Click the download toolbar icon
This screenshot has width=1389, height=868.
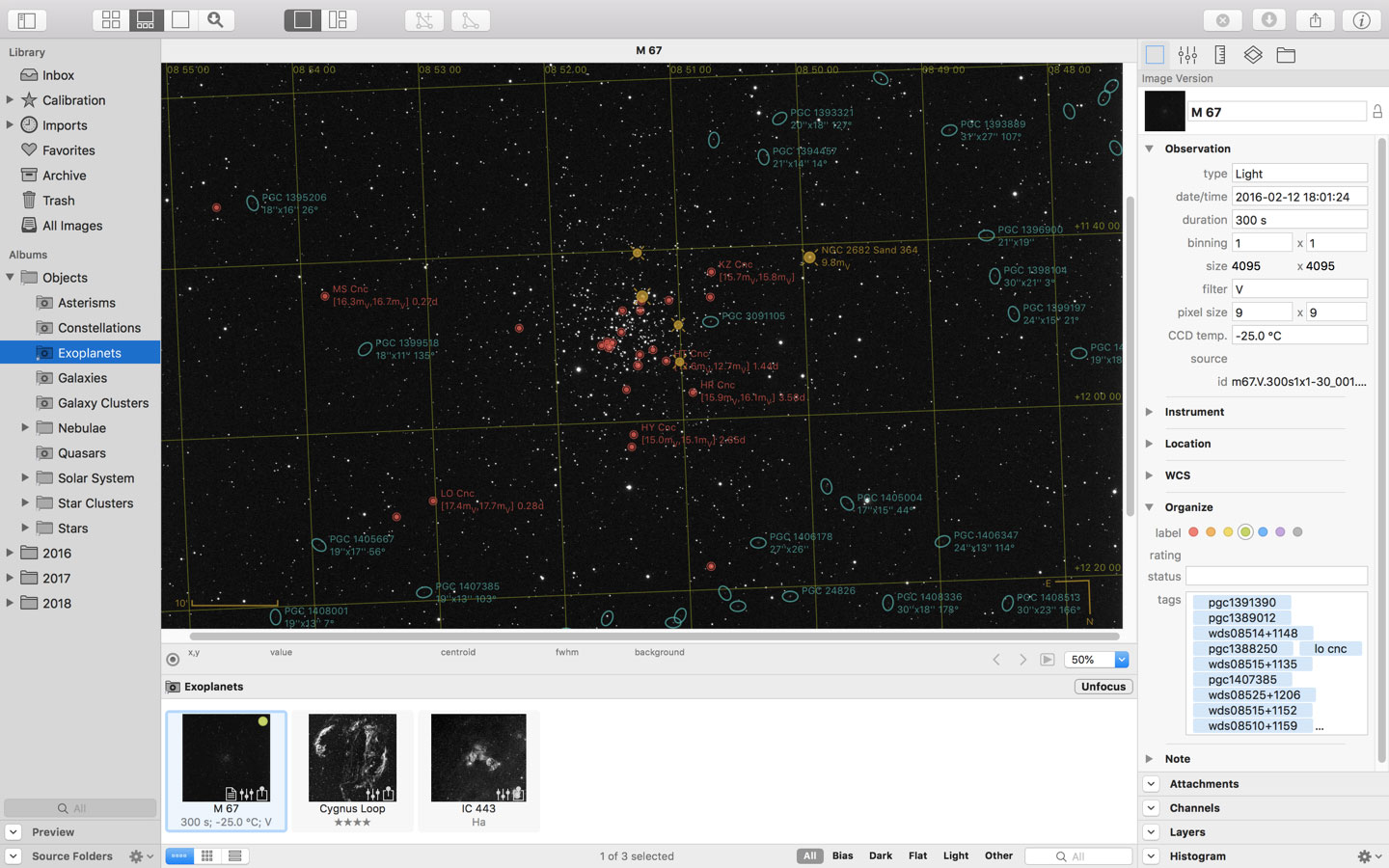click(1269, 20)
